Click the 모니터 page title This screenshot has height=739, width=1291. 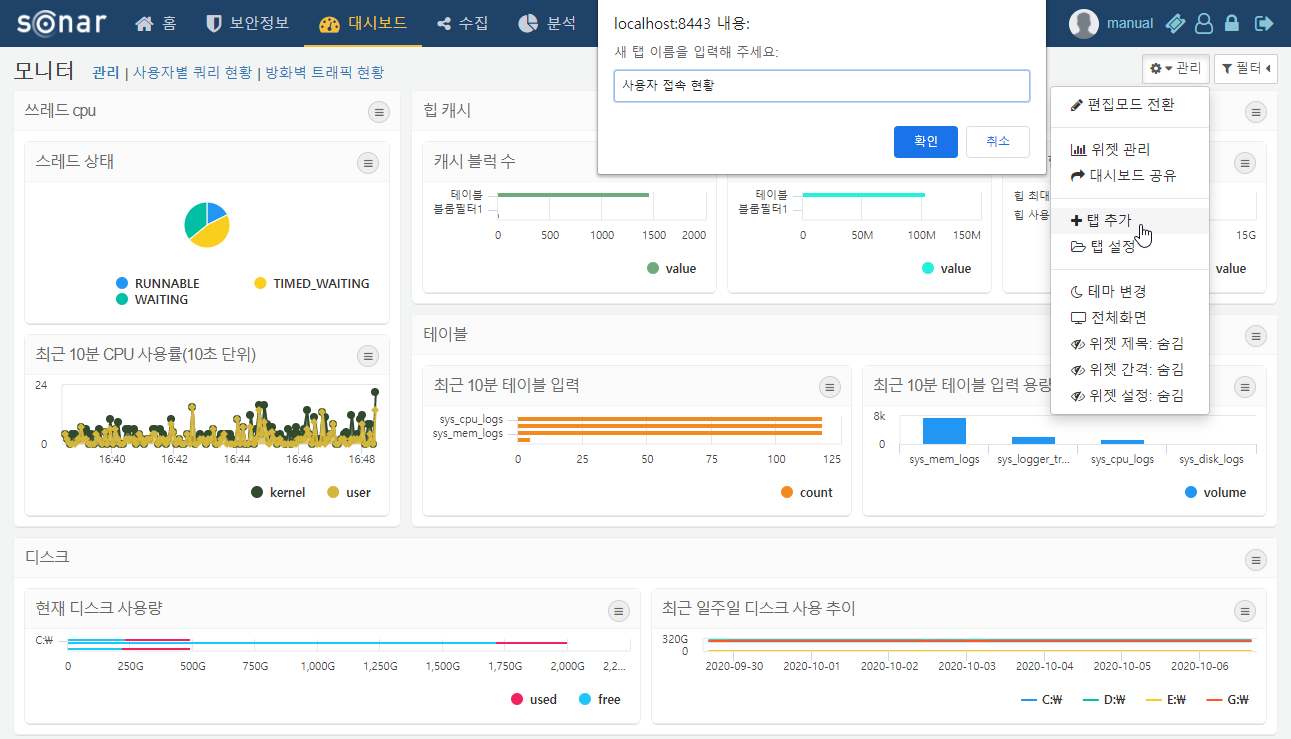click(44, 70)
